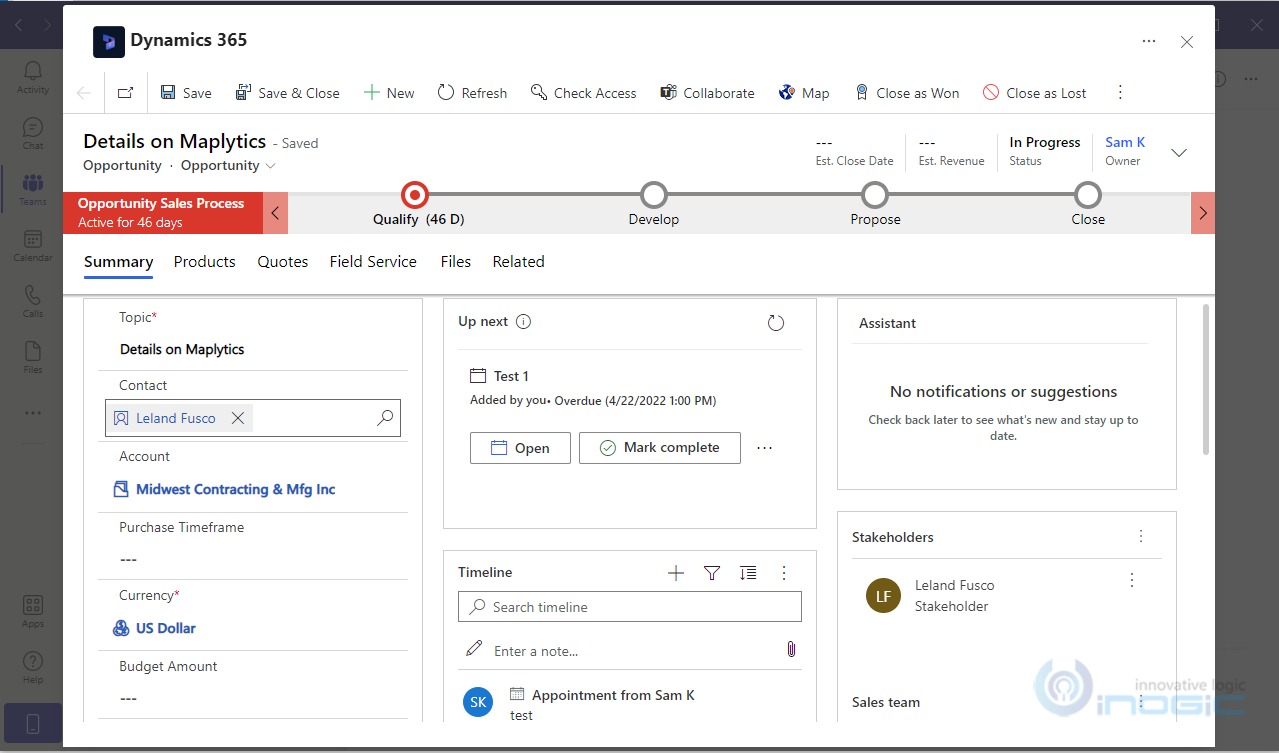Screen dimensions: 1279x753
Task: Open Sam K owner link
Action: (1125, 142)
